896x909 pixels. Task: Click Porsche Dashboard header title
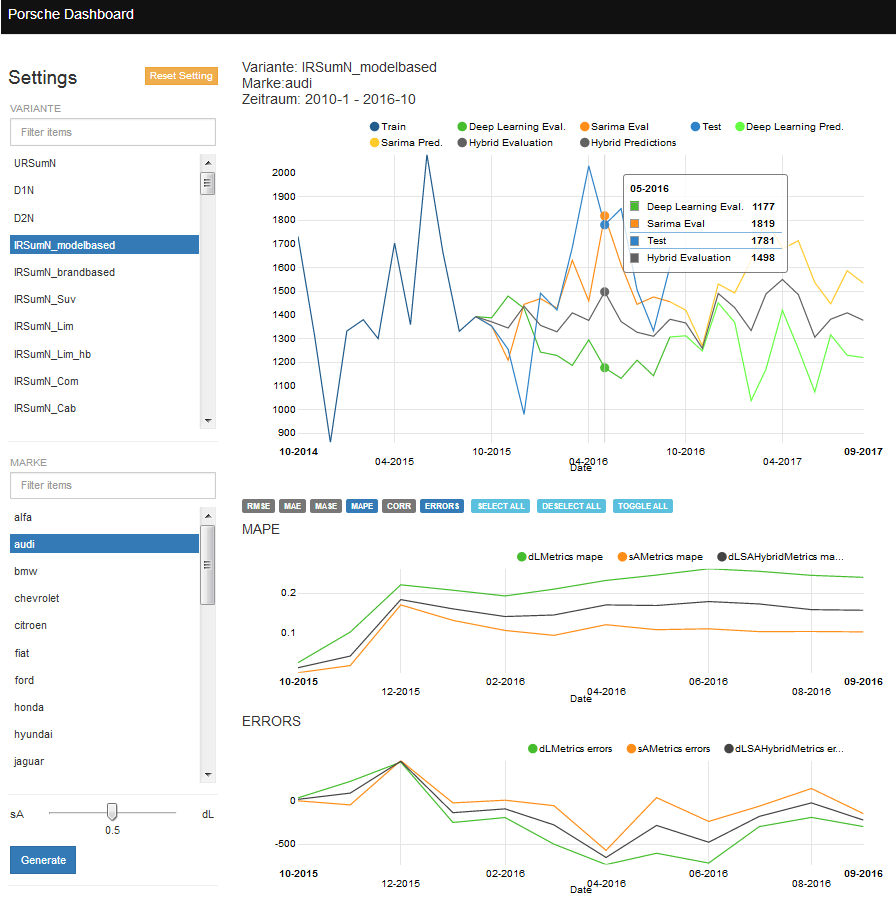[71, 14]
